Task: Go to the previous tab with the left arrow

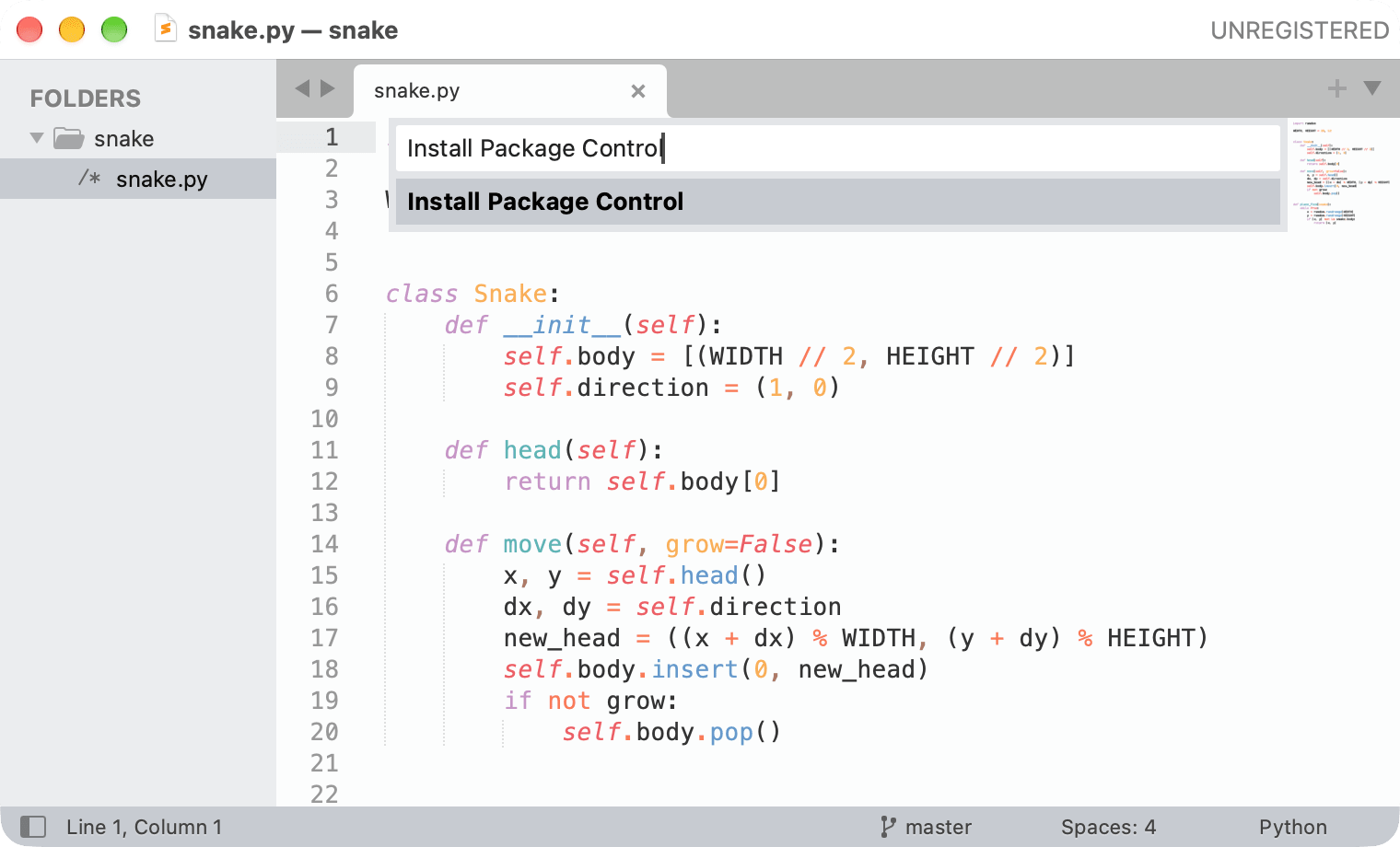Action: [x=302, y=88]
